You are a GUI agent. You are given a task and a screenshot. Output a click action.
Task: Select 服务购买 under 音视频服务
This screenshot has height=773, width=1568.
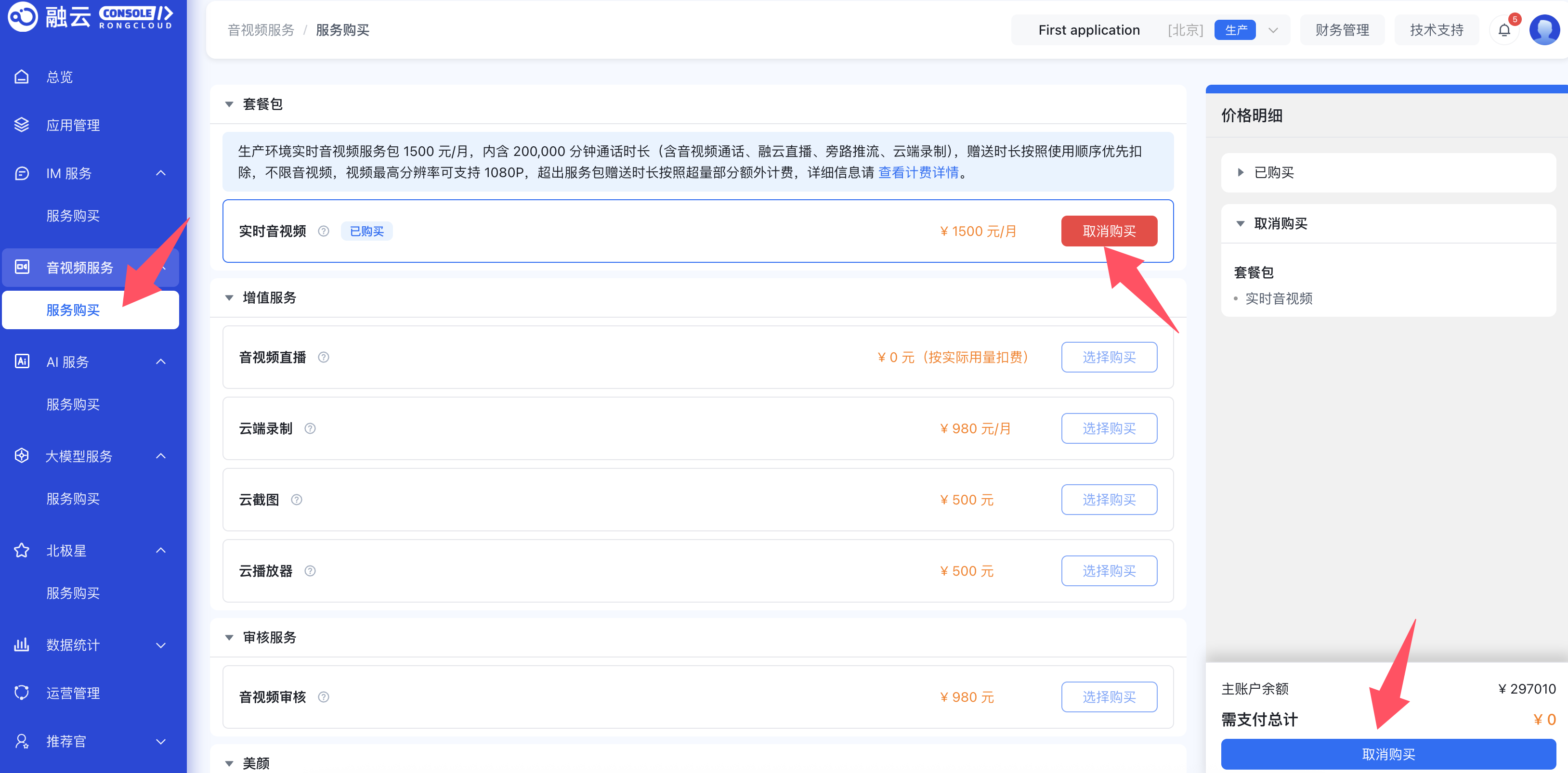(91, 310)
